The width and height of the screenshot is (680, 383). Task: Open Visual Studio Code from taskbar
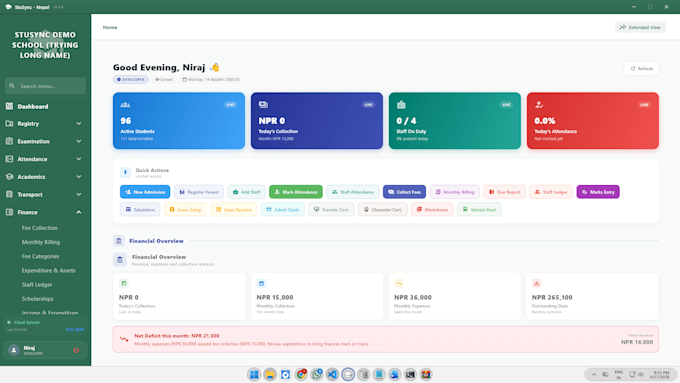pyautogui.click(x=332, y=374)
